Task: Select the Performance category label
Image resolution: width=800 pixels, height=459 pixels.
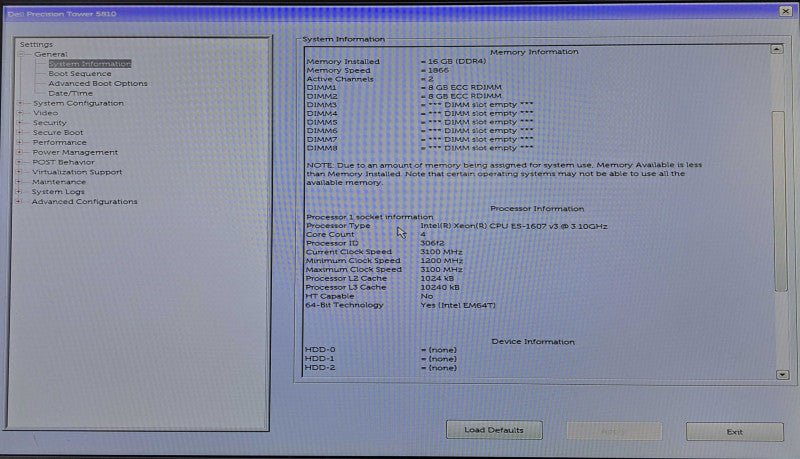Action: [59, 142]
